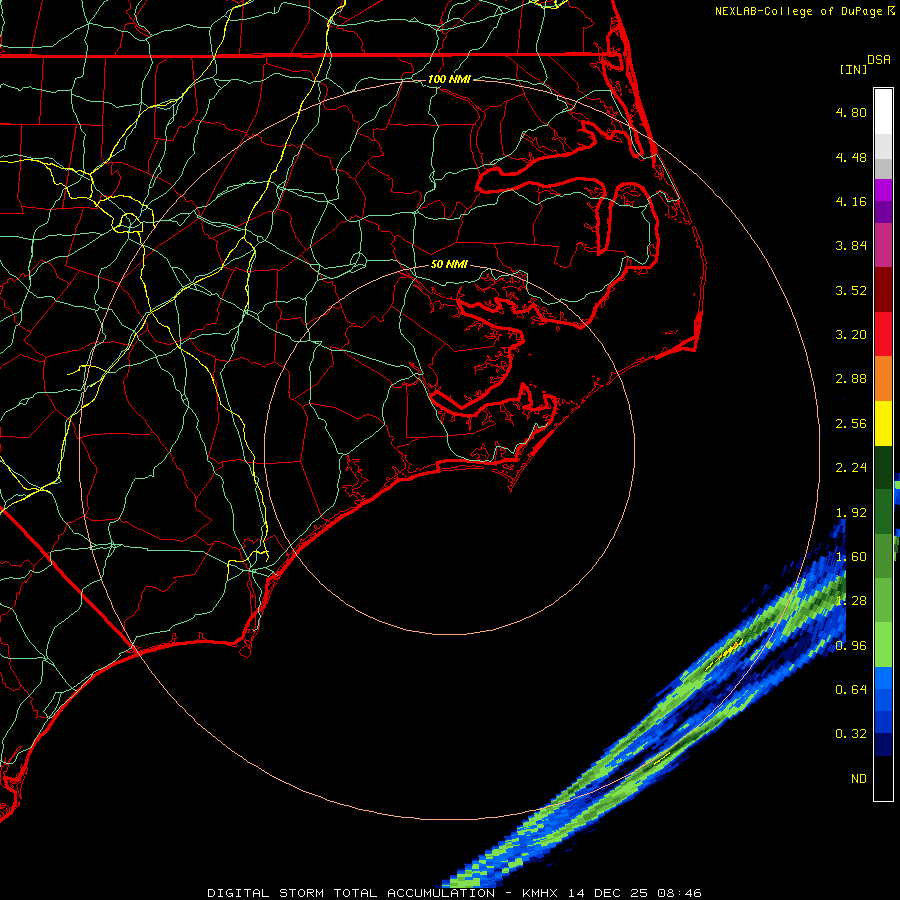This screenshot has width=900, height=900.
Task: Click the ND legend label
Action: [859, 778]
